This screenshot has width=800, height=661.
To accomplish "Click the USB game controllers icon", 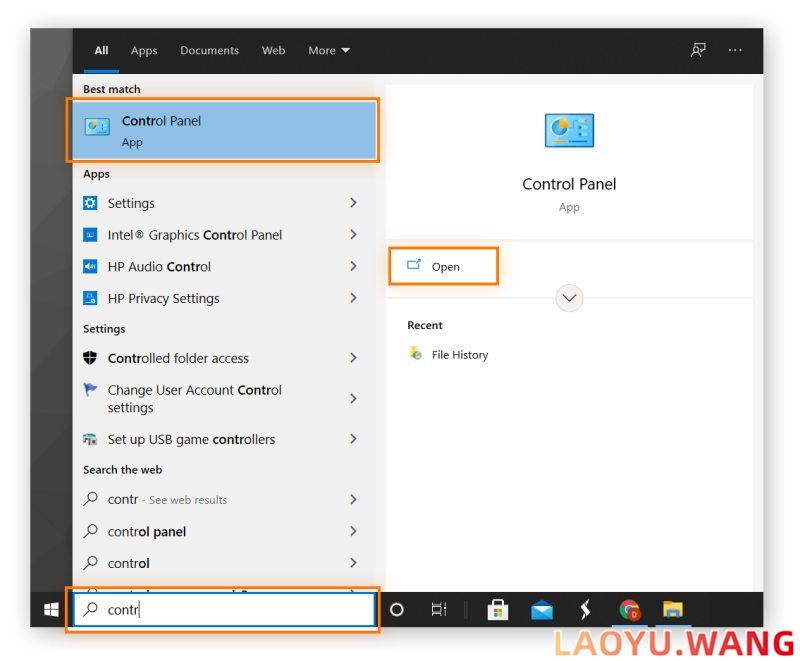I will [90, 439].
